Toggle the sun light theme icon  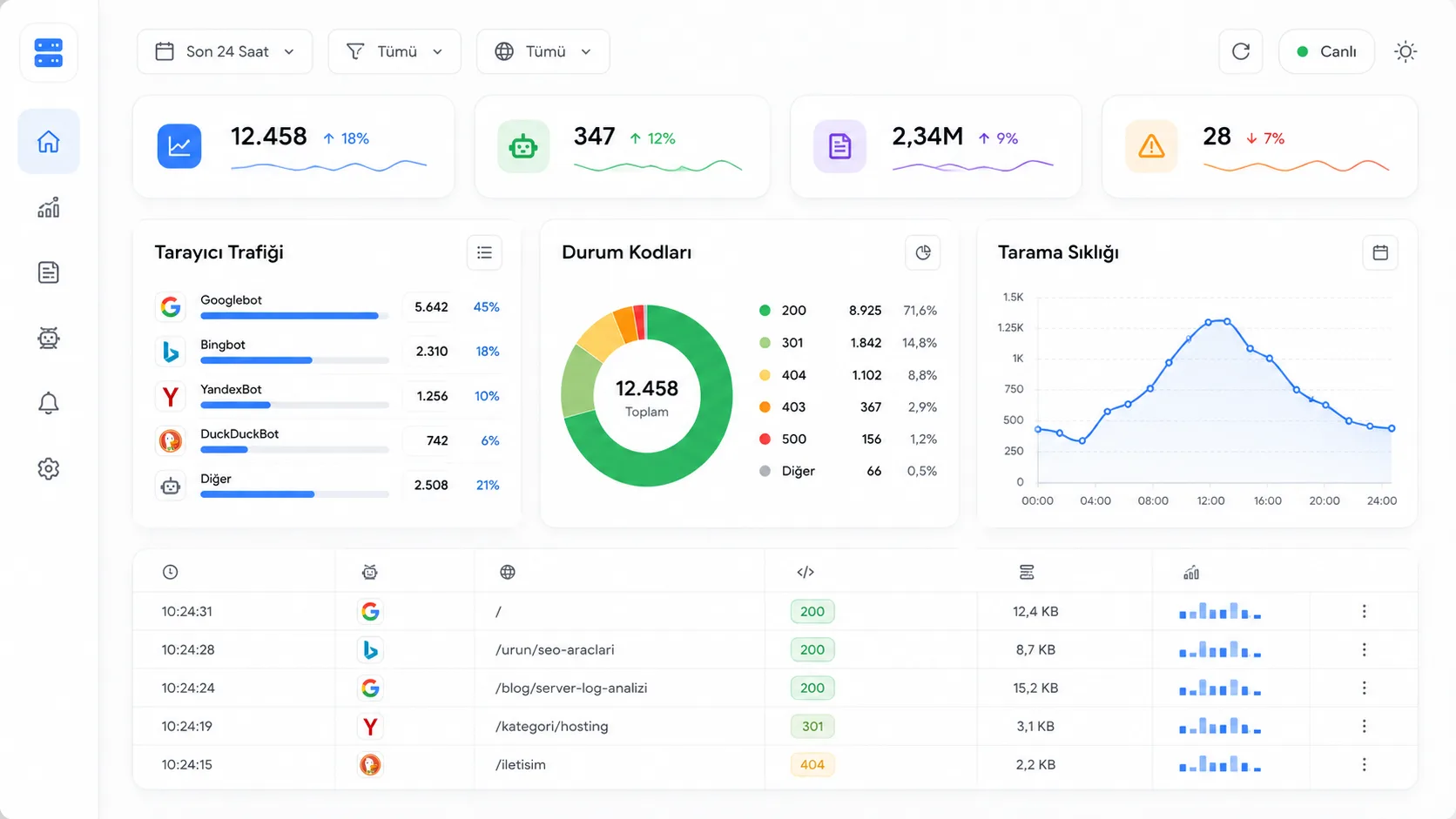(x=1405, y=51)
